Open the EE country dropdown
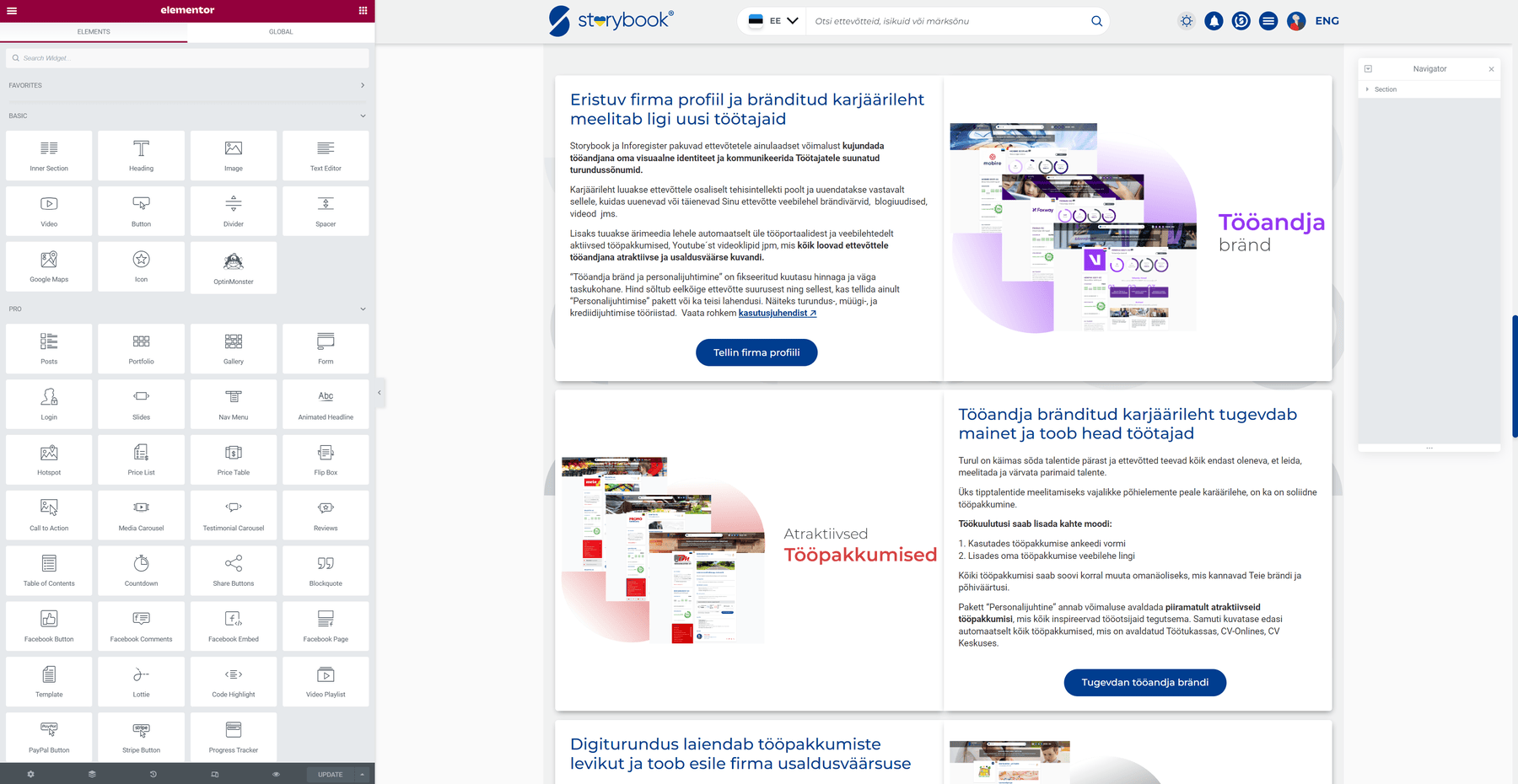The image size is (1518, 784). pos(773,21)
